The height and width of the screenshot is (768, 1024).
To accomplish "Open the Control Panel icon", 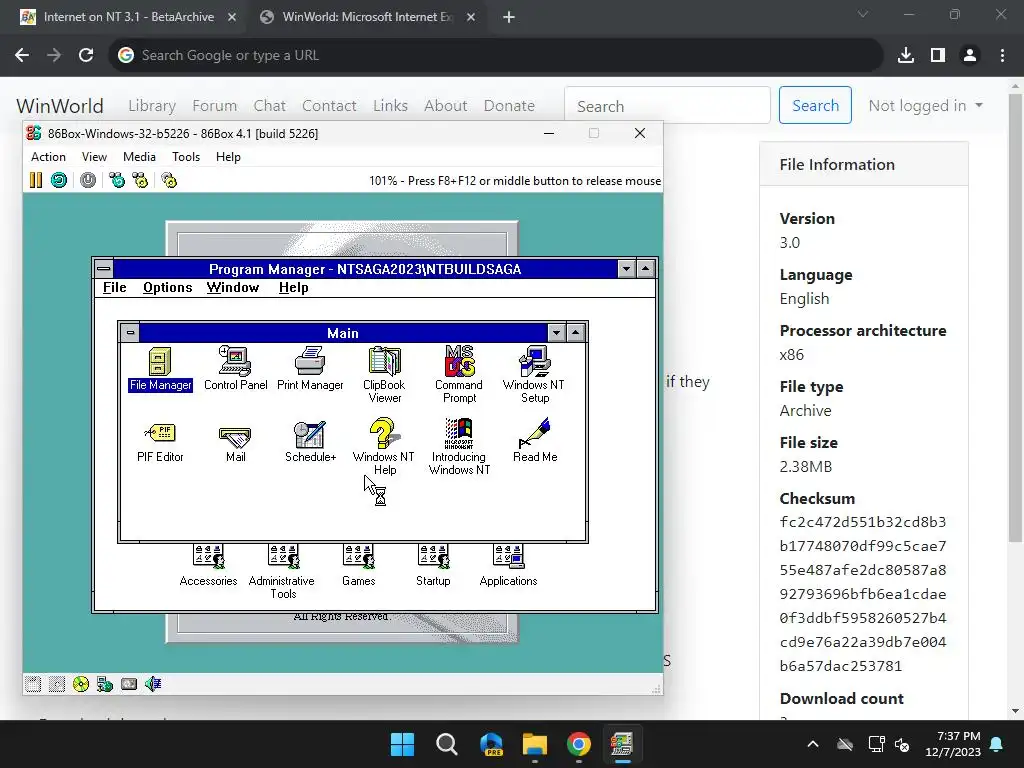I will 236,369.
